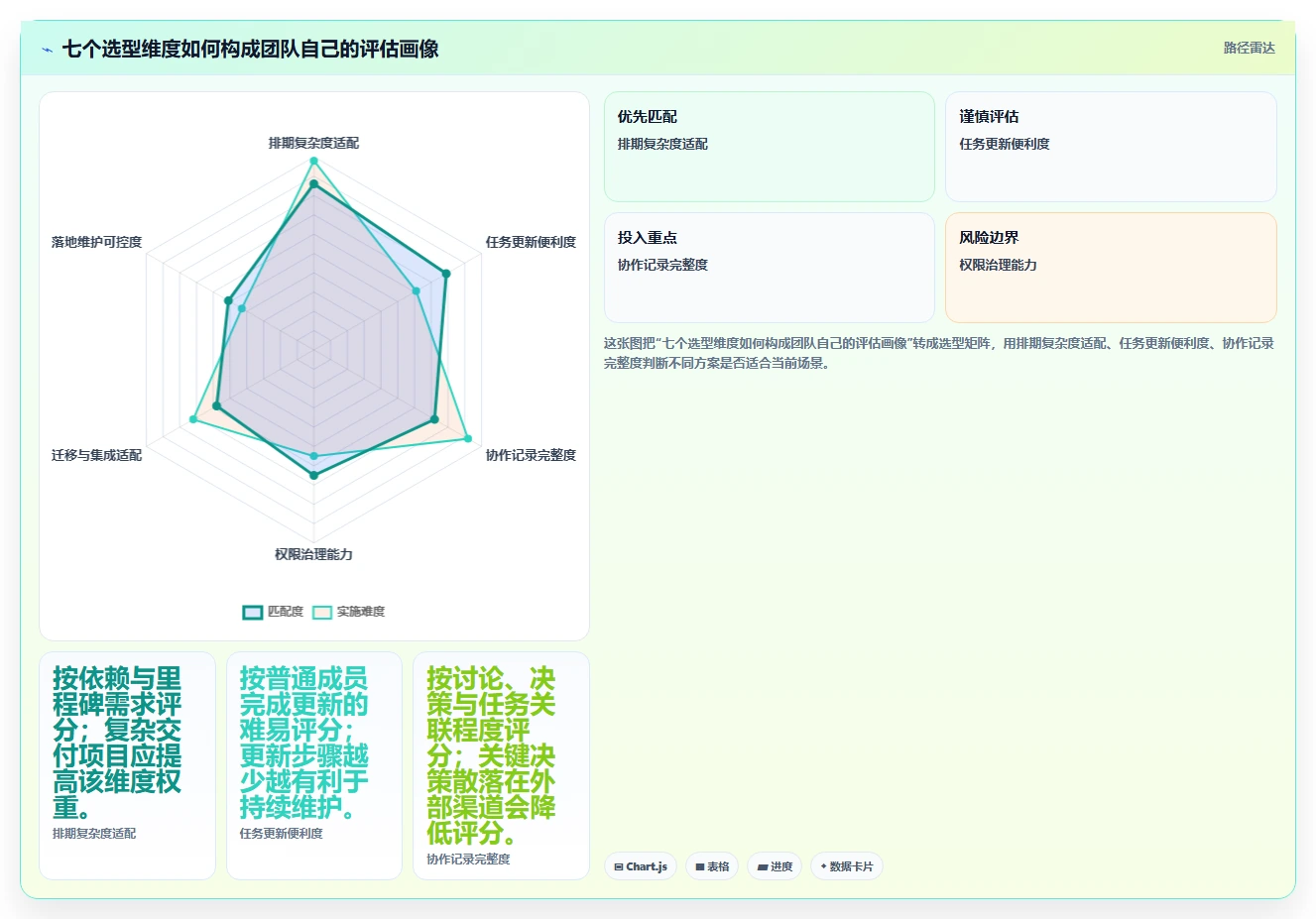
Task: Click the 匹配度 data point on the 协作记录完整度 axis
Action: point(434,419)
